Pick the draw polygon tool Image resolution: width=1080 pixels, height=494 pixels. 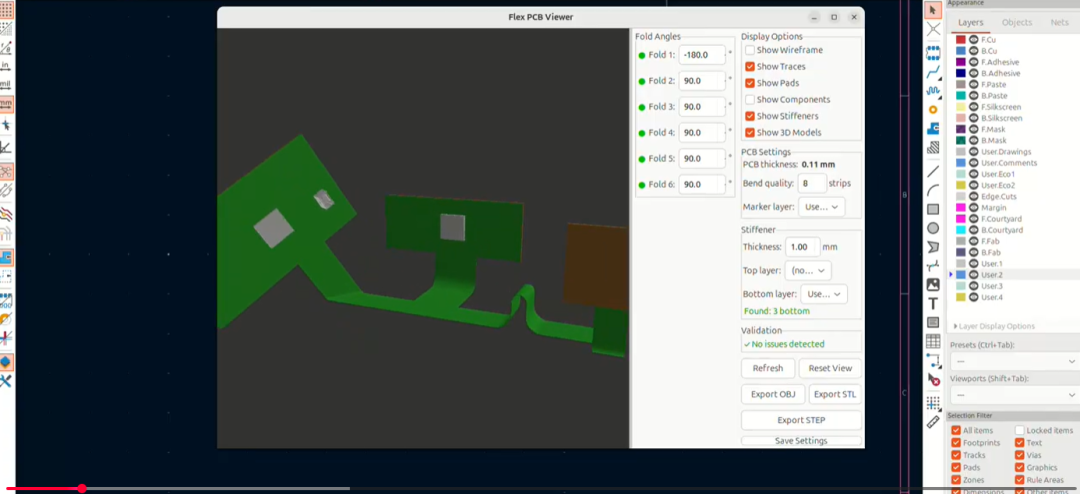(x=933, y=247)
